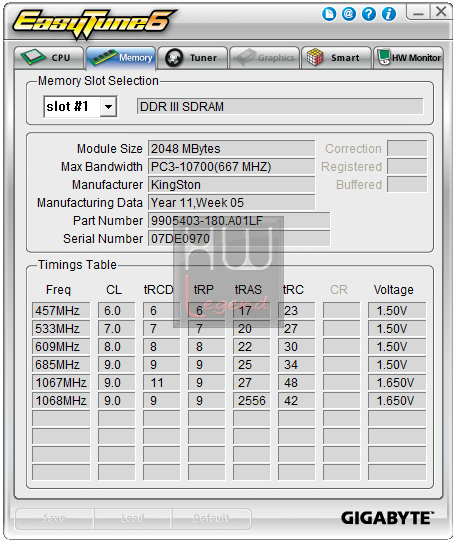The width and height of the screenshot is (458, 544).
Task: Click the DDR III SDRAM field
Action: (x=280, y=107)
